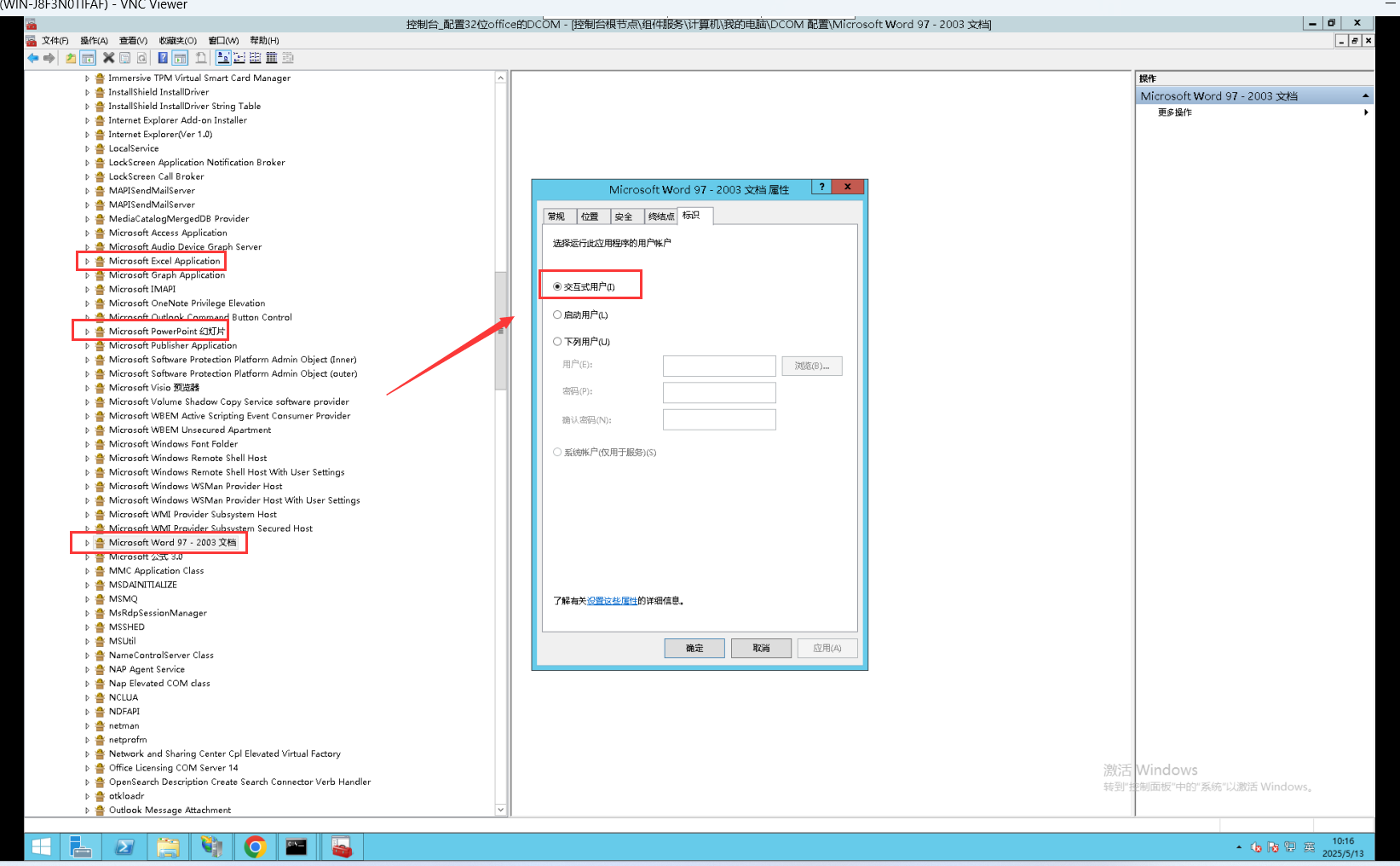The height and width of the screenshot is (866, 1400).
Task: Expand the Microsoft Publisher Application node
Action: (x=87, y=345)
